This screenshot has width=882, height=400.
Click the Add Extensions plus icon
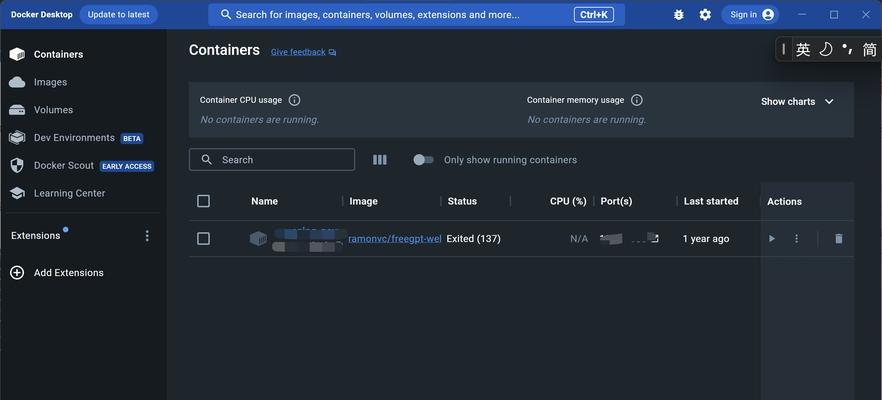tap(17, 273)
